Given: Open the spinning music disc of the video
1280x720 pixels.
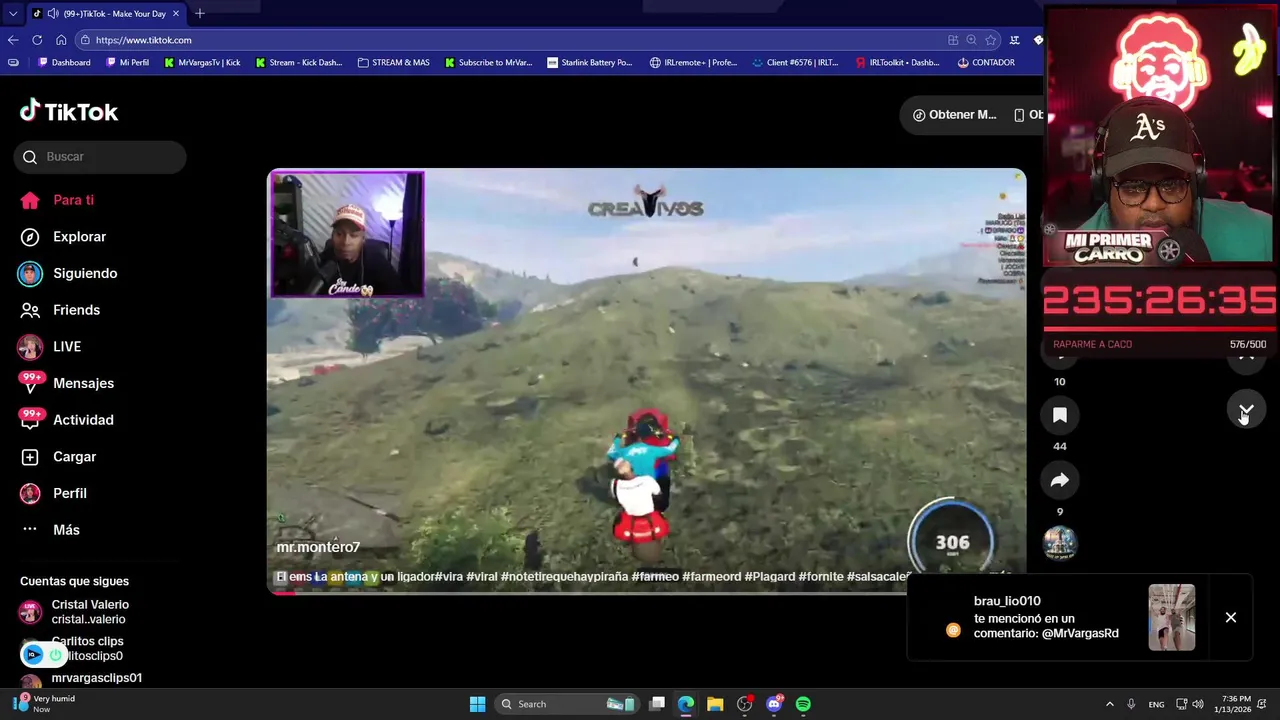Looking at the screenshot, I should point(1060,543).
